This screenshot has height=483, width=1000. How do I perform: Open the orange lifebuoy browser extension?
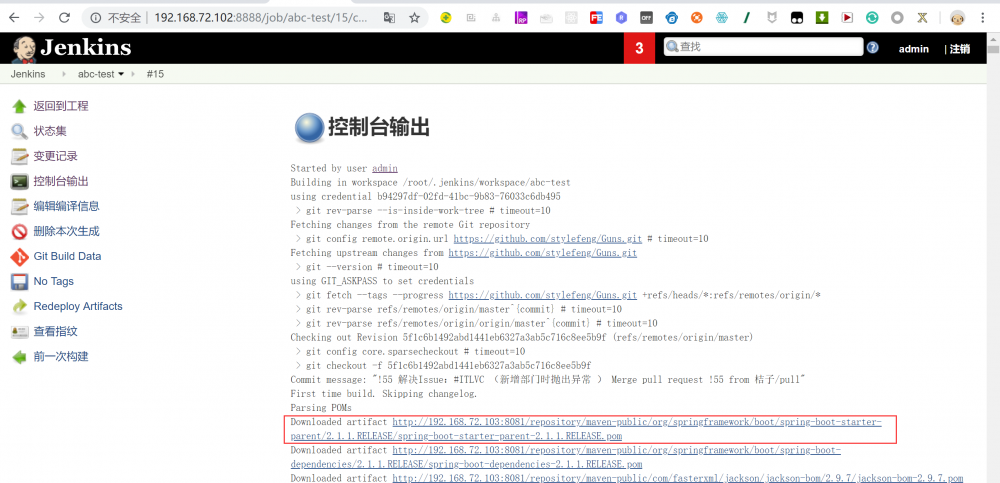696,18
